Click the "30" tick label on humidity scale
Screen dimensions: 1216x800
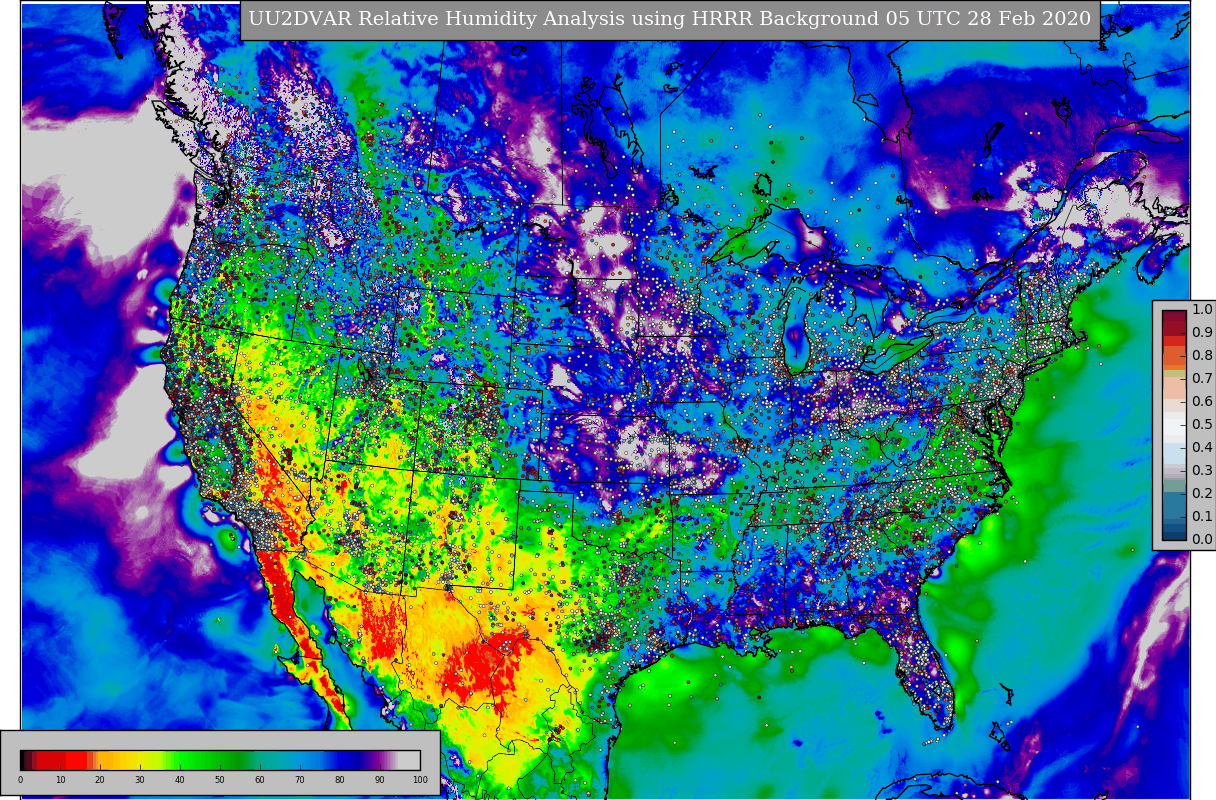point(140,780)
